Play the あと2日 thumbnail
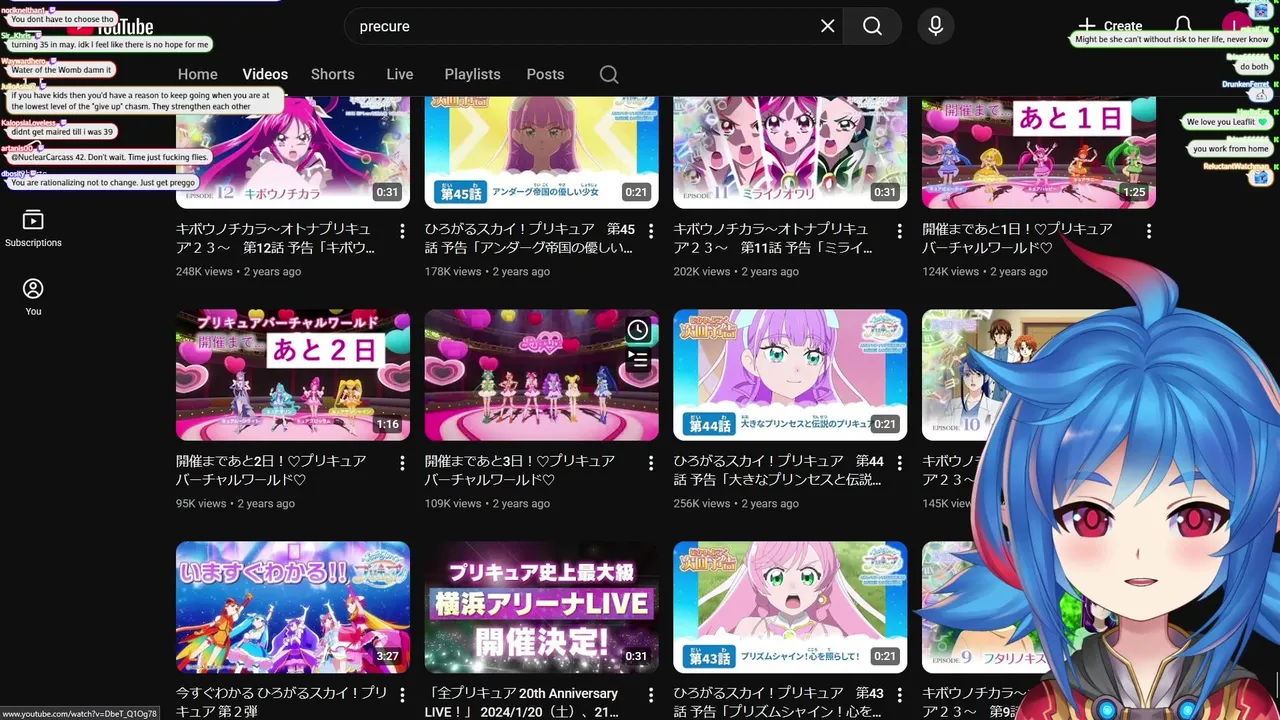 tap(293, 375)
